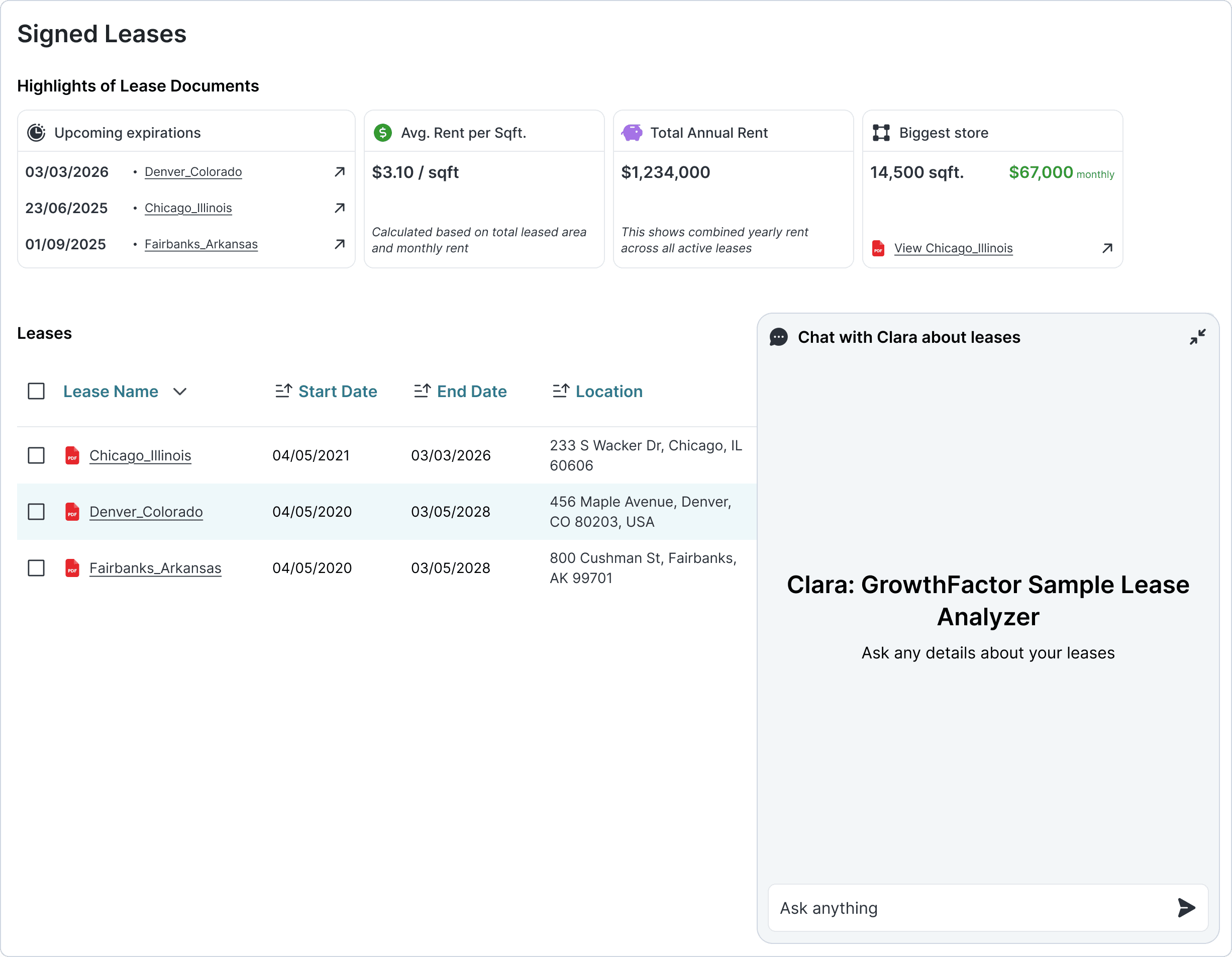Click sort icon next to Start Date
This screenshot has height=957, width=1232.
(x=283, y=391)
